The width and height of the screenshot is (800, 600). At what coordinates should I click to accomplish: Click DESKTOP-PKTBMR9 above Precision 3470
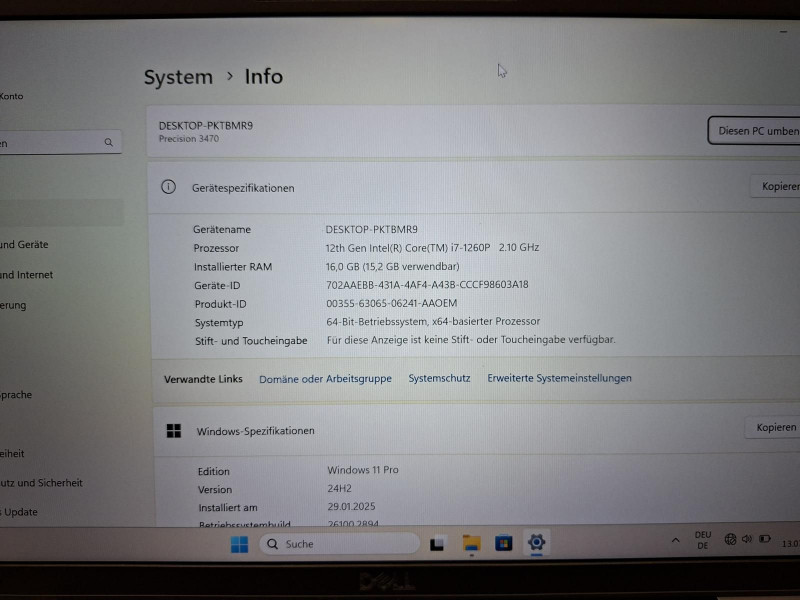(x=206, y=126)
